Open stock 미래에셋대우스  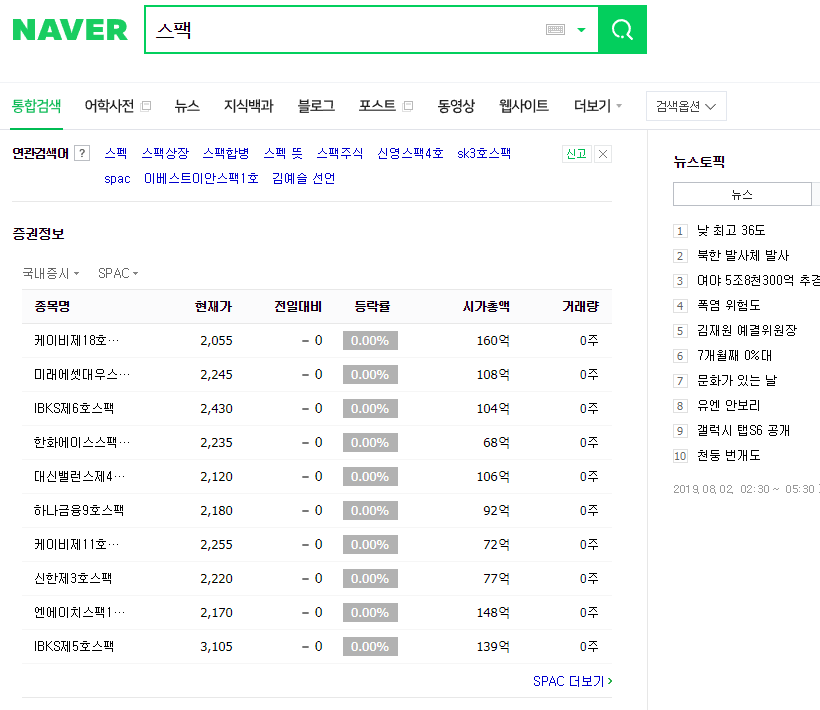click(82, 375)
